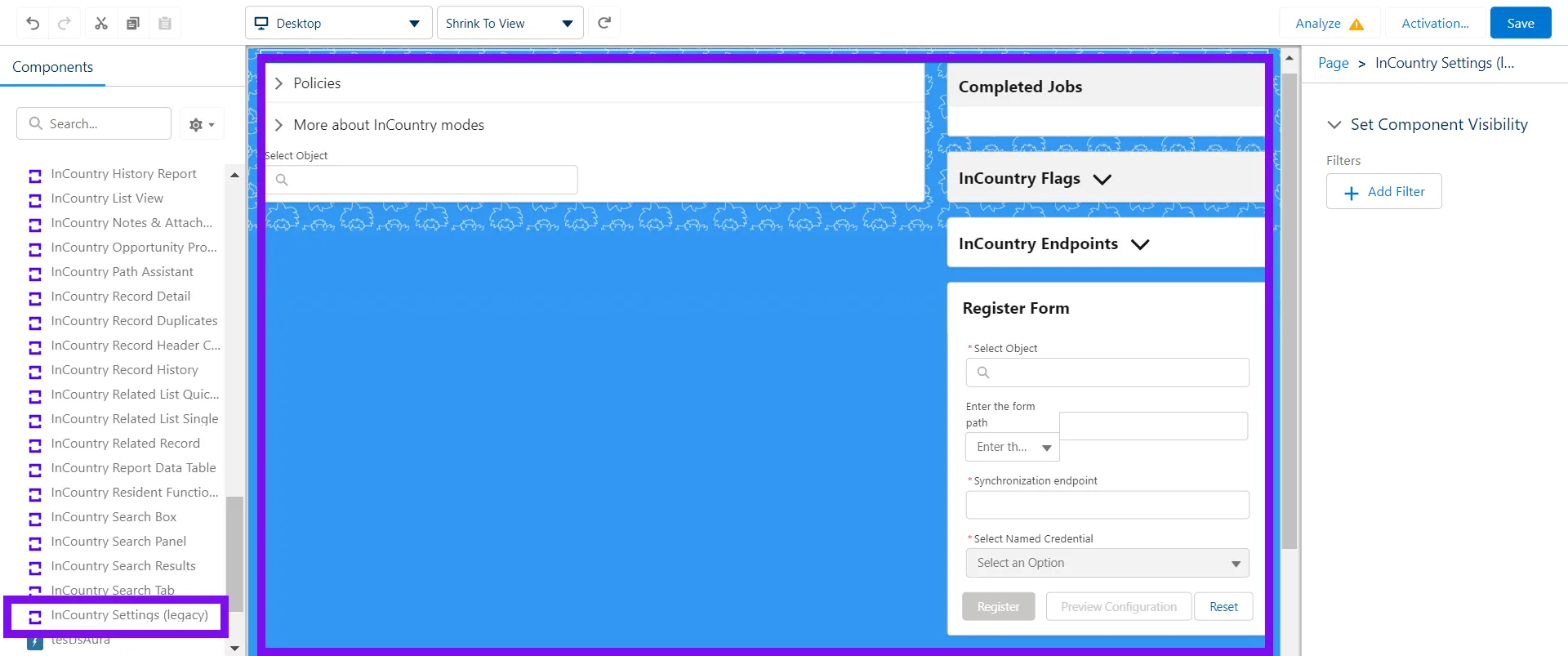The image size is (1568, 656).
Task: Expand the InCountry Flags chevron
Action: coord(1102,180)
